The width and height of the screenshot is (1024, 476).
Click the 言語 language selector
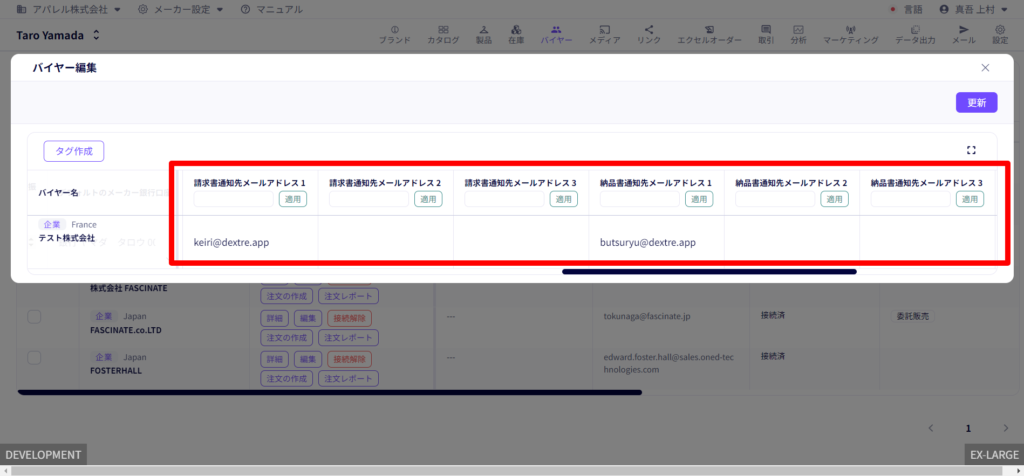[906, 9]
